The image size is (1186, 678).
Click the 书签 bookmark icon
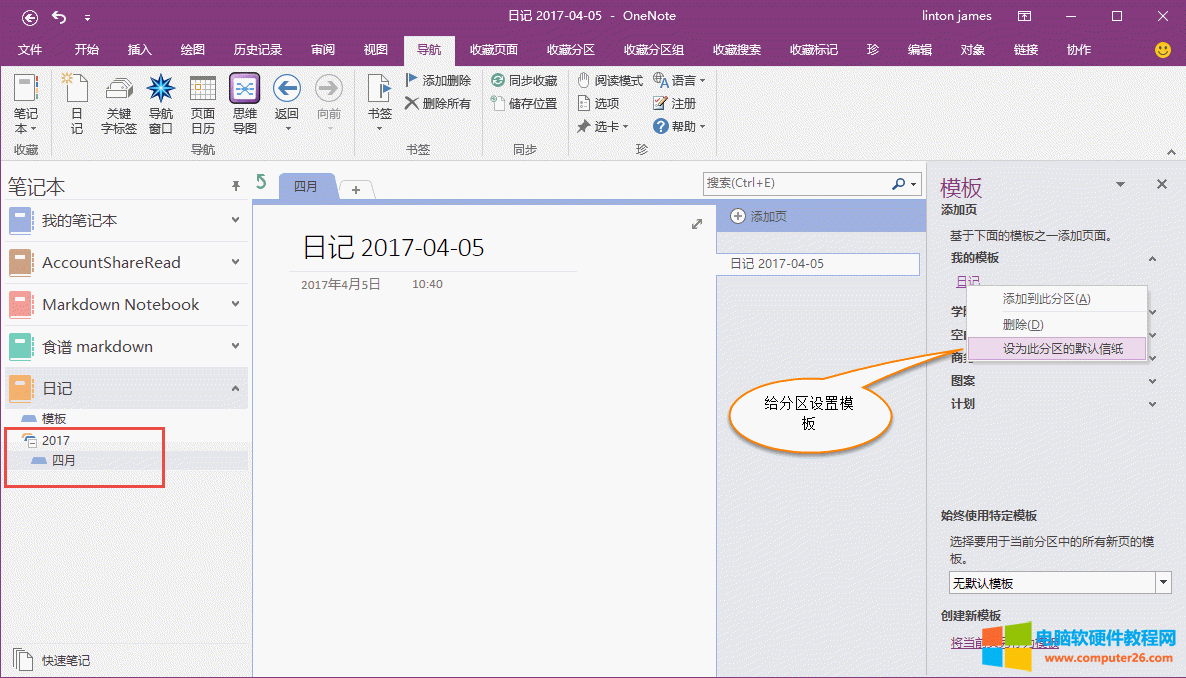(x=380, y=90)
